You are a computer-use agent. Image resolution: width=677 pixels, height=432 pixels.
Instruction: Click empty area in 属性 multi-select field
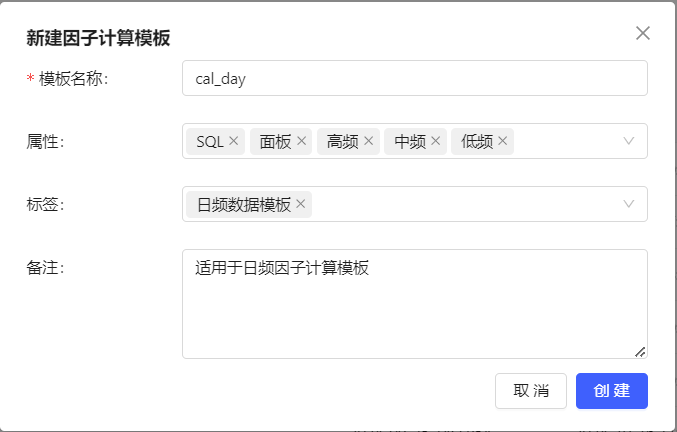pyautogui.click(x=565, y=141)
